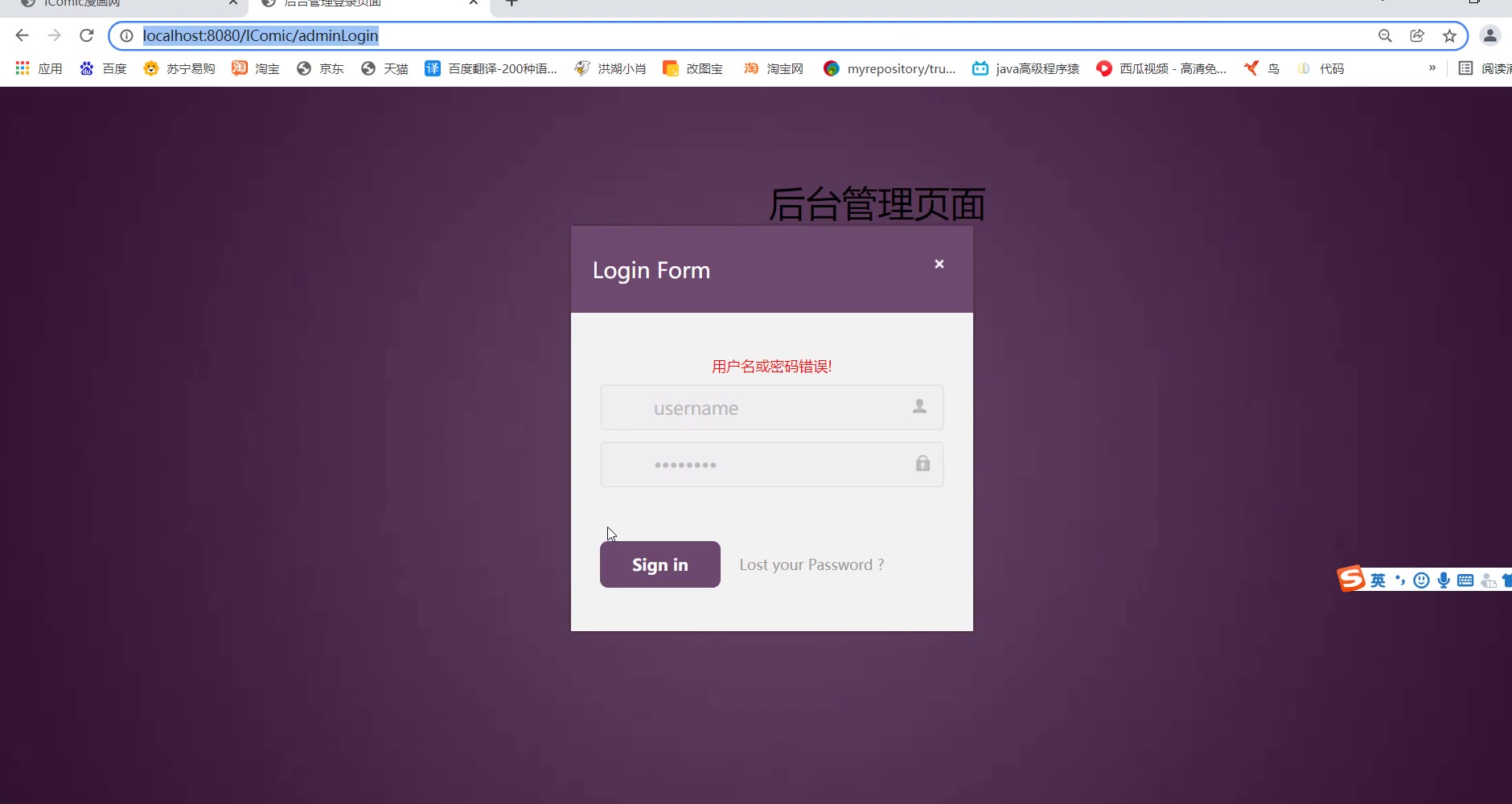Open the 百度 bookmark
The height and width of the screenshot is (804, 1512).
[103, 68]
